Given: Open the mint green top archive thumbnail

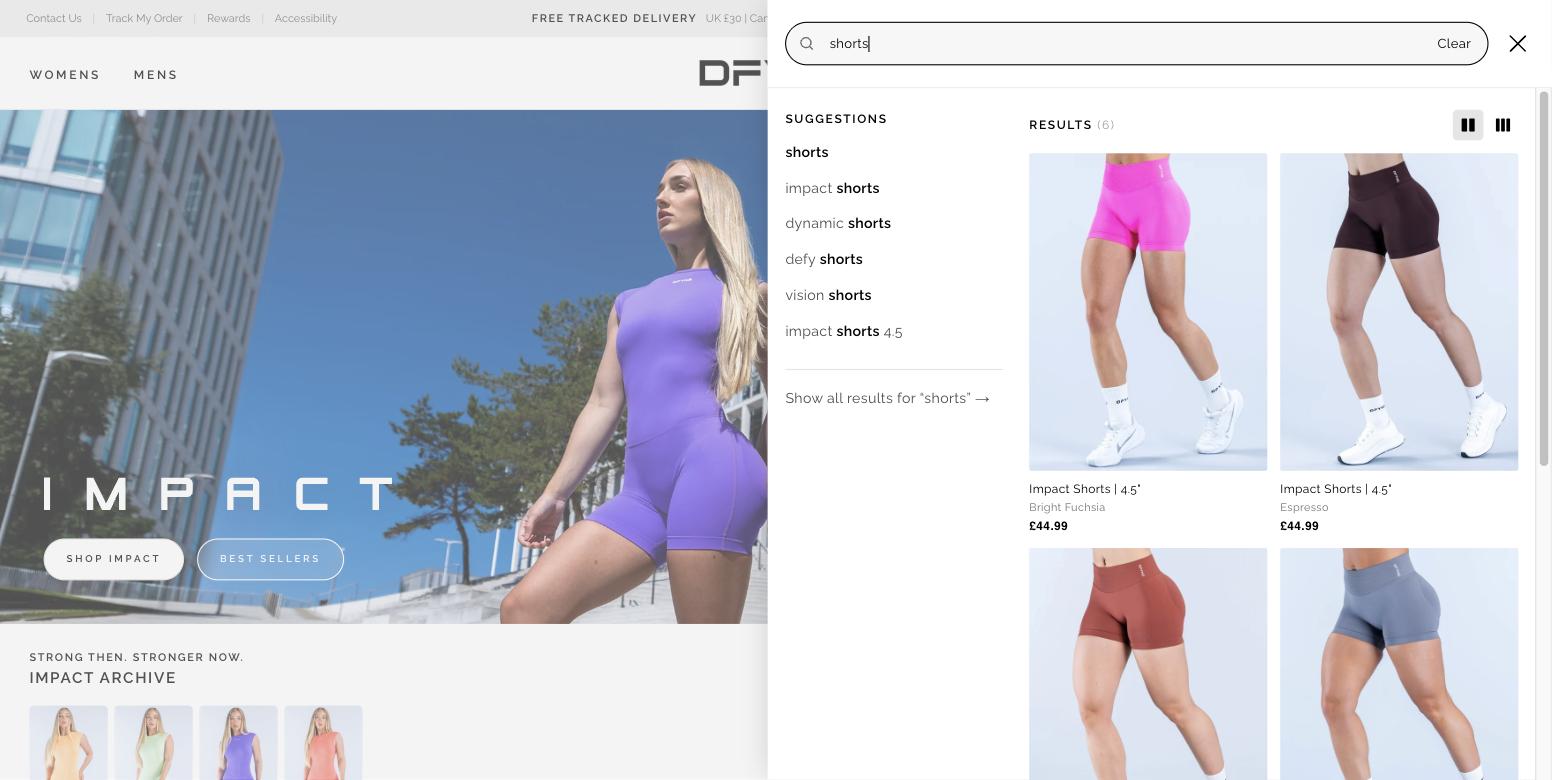Looking at the screenshot, I should [x=153, y=743].
